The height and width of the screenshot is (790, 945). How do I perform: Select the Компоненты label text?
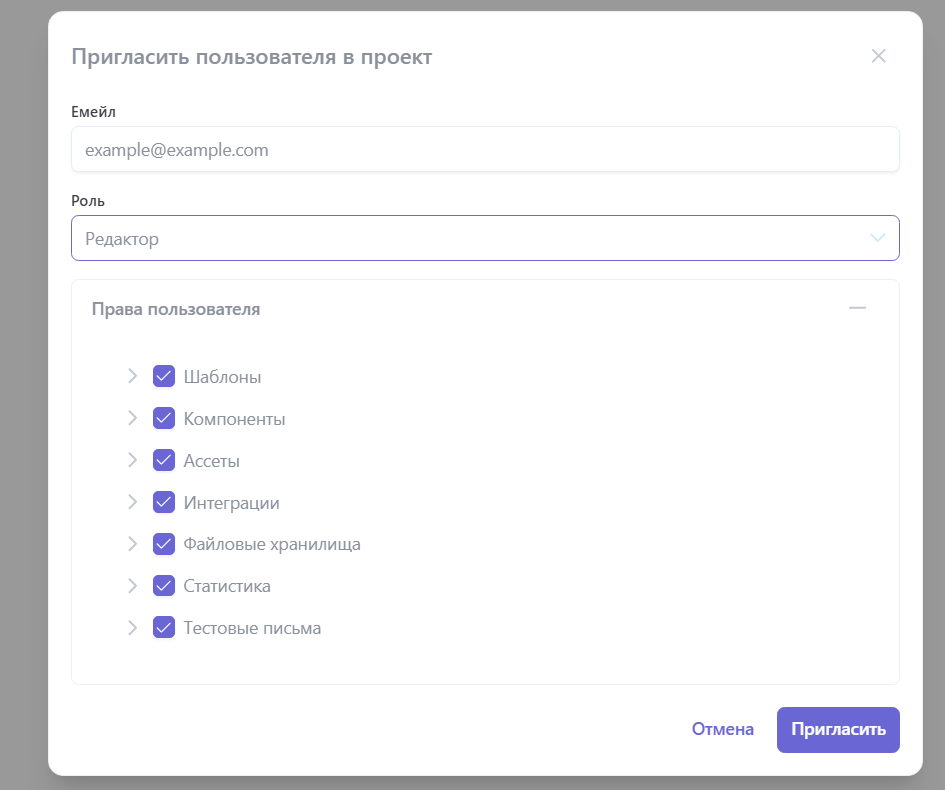pos(234,419)
